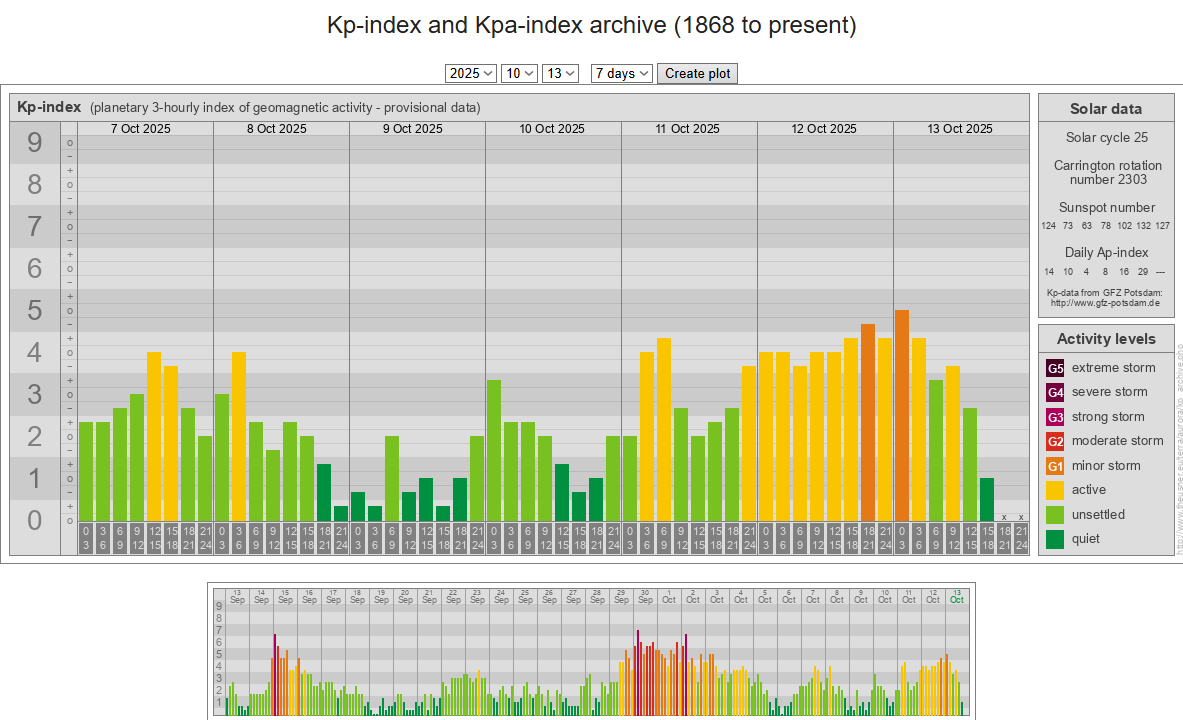Click the G3 strong storm badge
Viewport: 1183px width, 720px height.
[x=1055, y=417]
